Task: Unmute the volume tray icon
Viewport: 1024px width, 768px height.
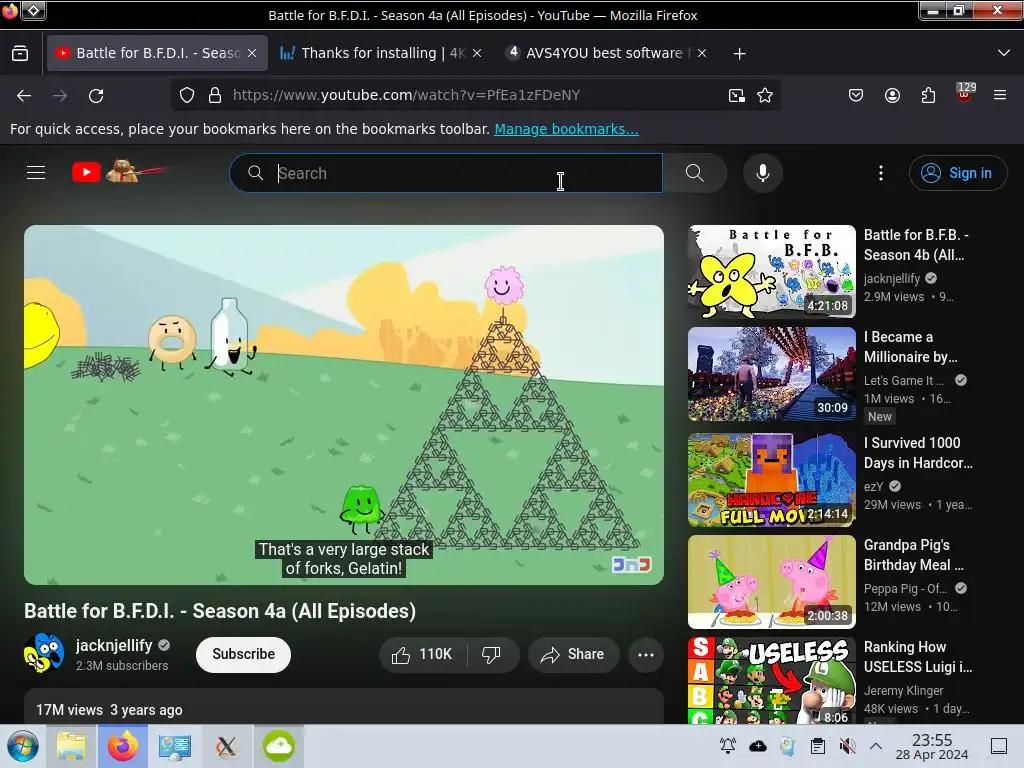Action: [x=847, y=746]
